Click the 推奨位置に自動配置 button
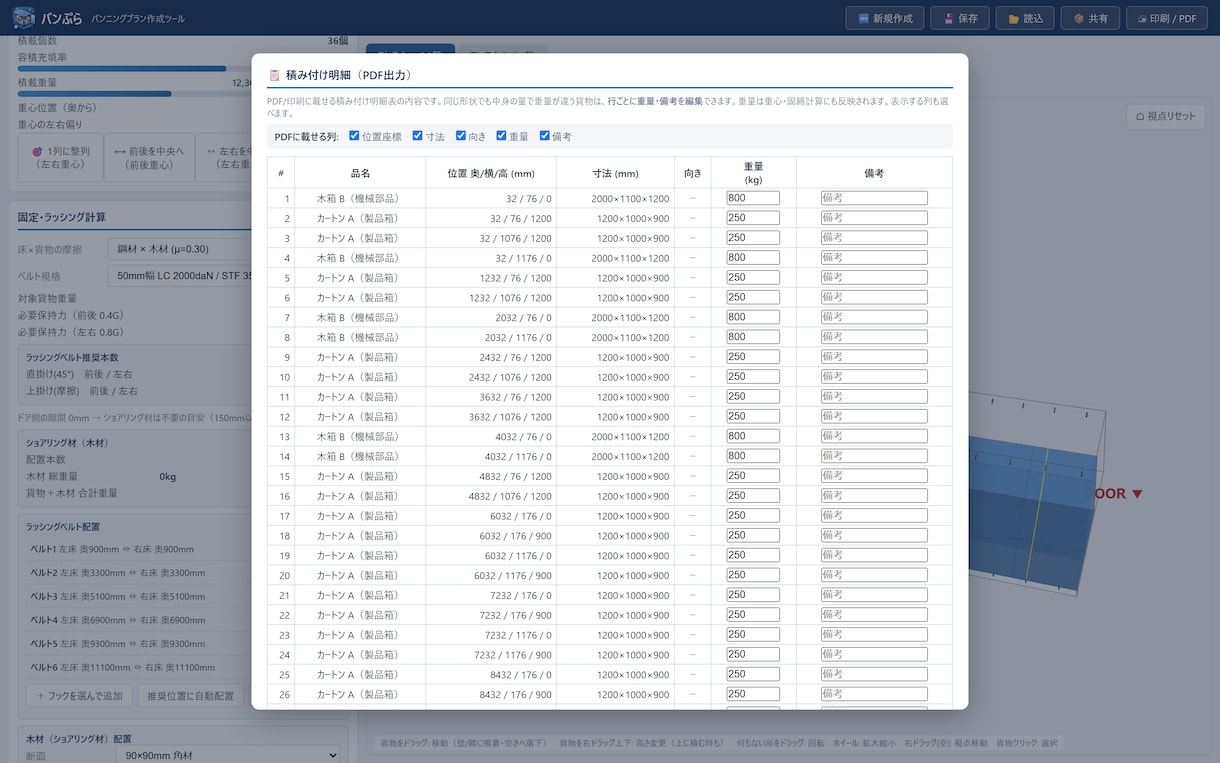 (190, 696)
